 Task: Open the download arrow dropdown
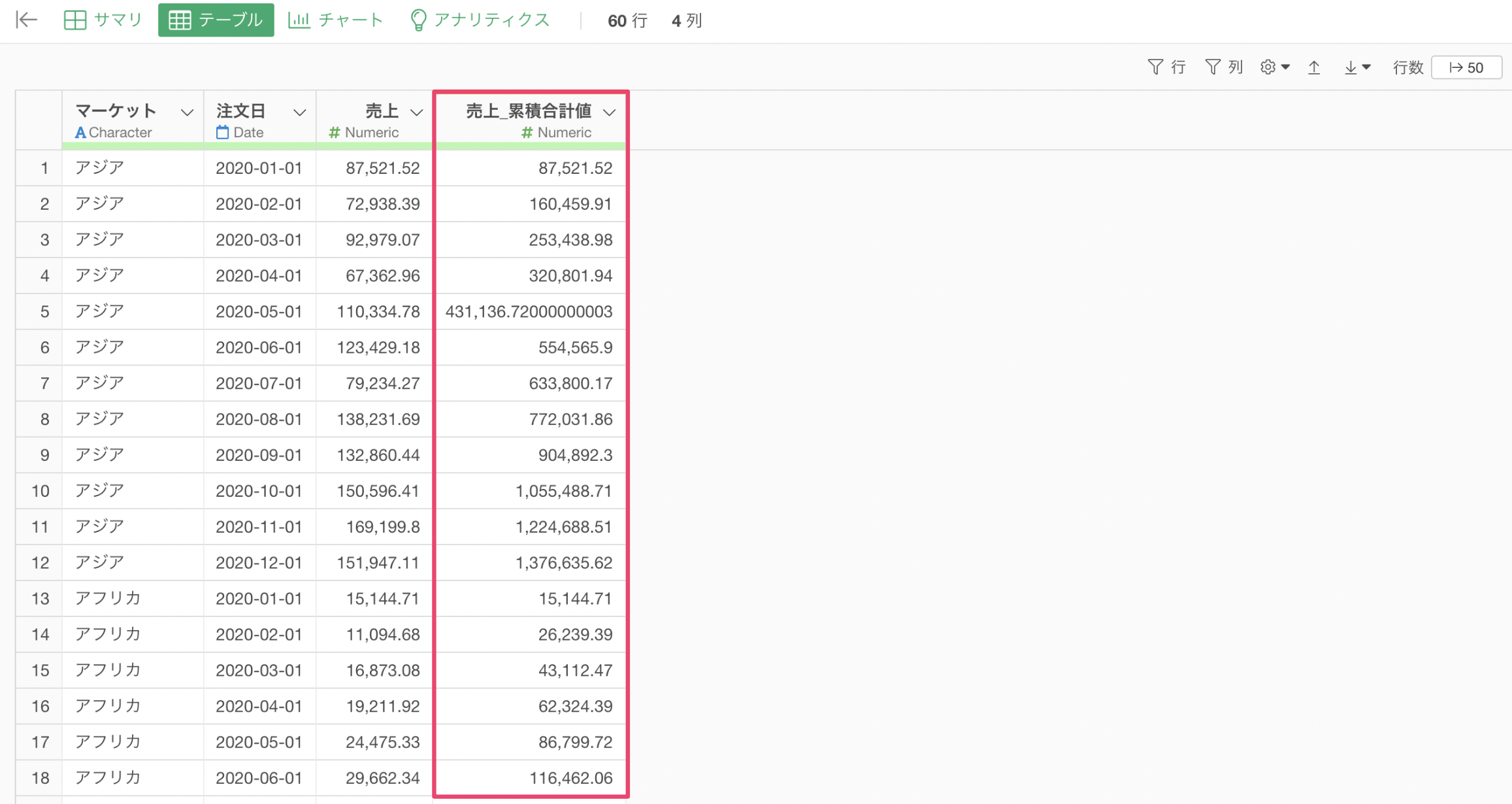1357,67
